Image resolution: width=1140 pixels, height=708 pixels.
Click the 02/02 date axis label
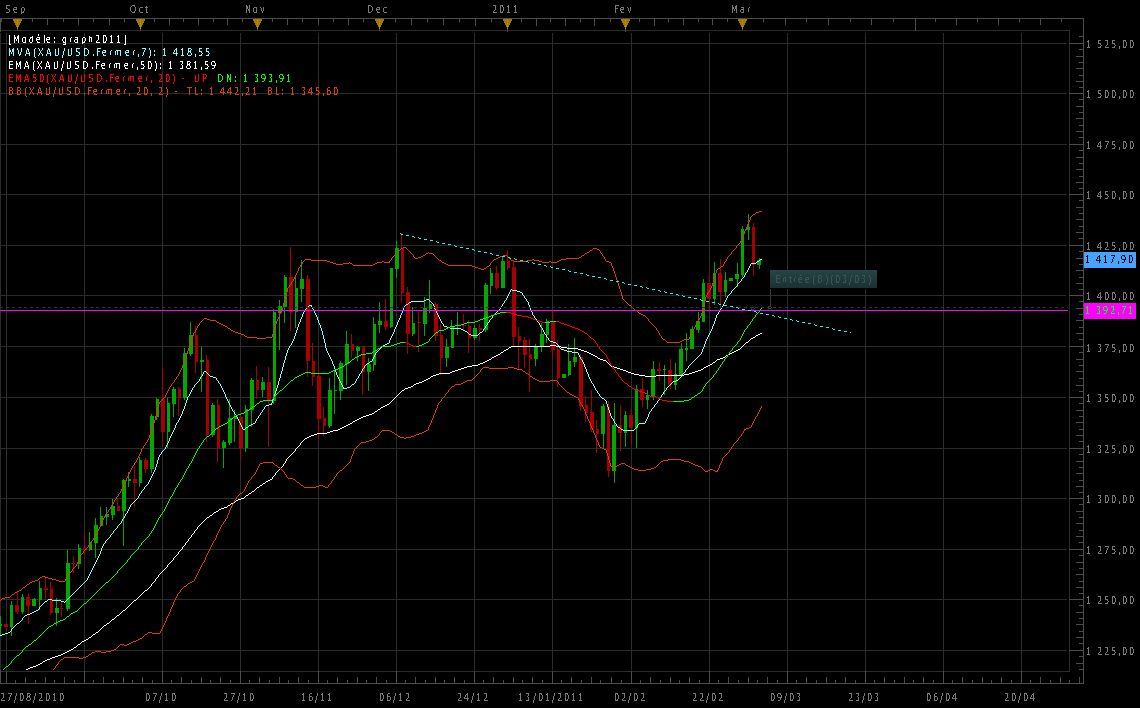coord(630,698)
